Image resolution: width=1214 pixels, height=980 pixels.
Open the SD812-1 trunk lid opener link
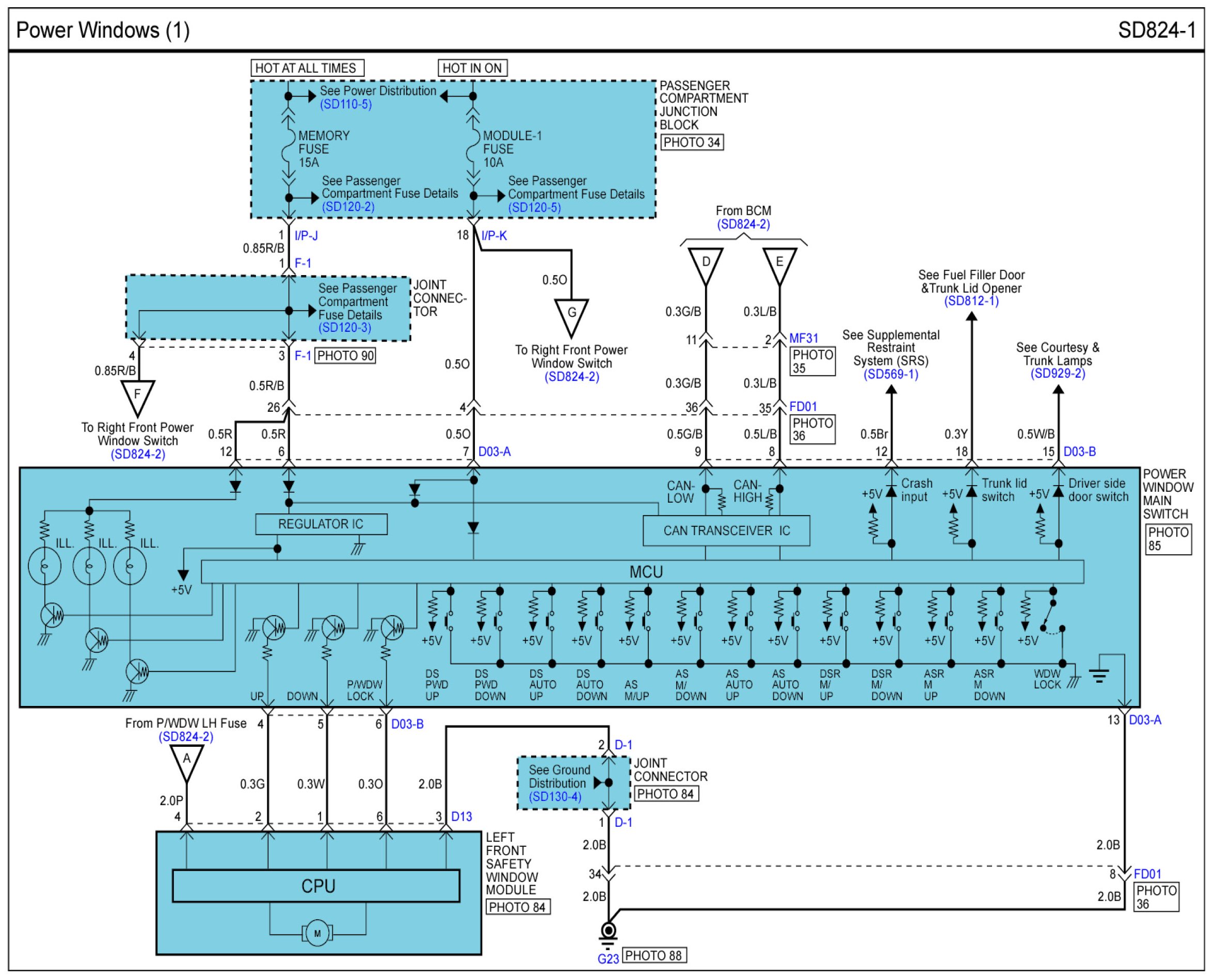(x=971, y=301)
